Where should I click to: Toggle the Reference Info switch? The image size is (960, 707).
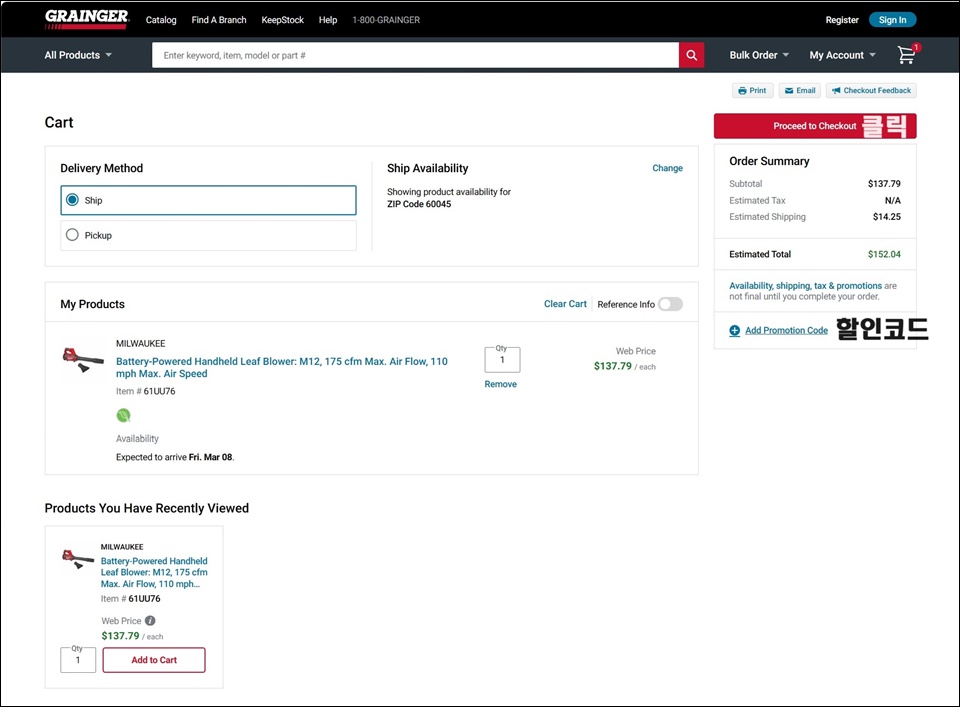[670, 304]
